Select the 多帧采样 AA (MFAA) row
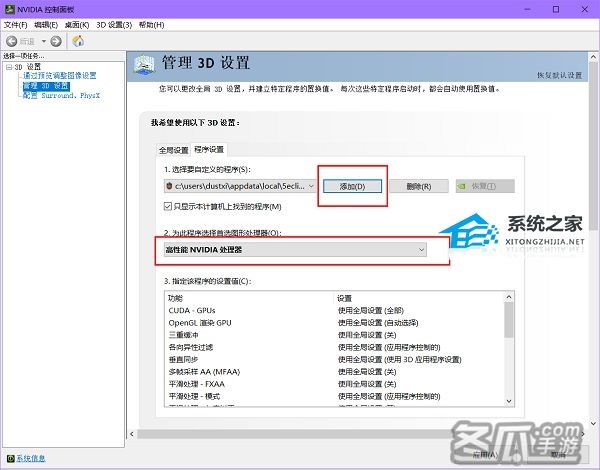The height and width of the screenshot is (470, 600). 336,372
